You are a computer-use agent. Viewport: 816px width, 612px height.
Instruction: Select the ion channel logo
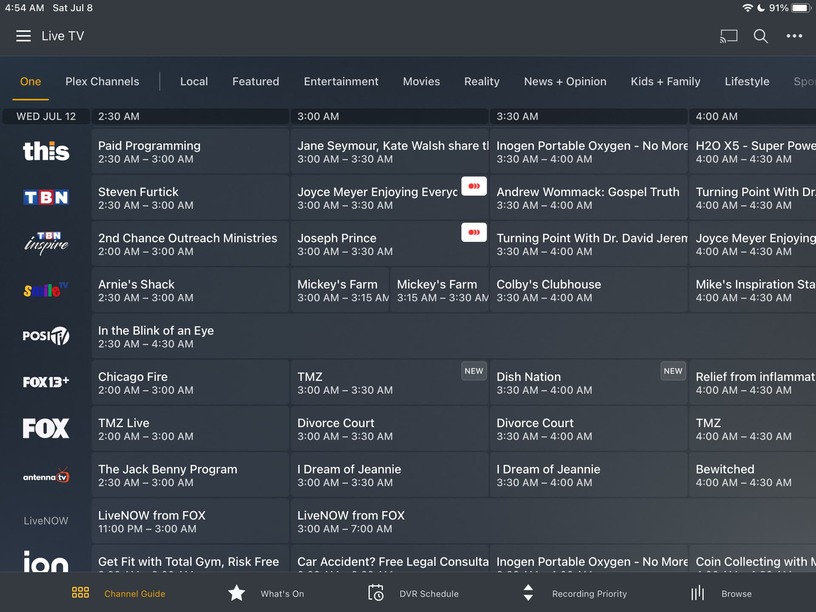[x=46, y=562]
